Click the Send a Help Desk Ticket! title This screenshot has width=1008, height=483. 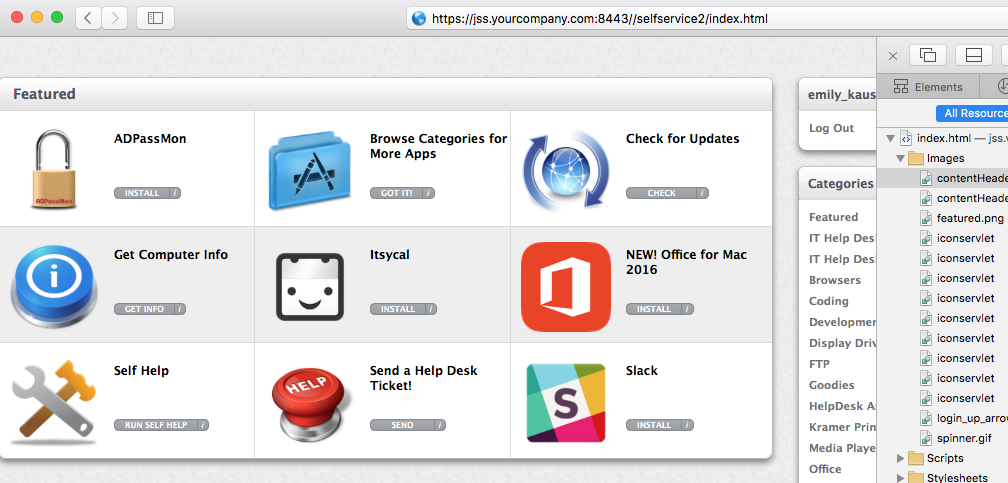pos(424,378)
